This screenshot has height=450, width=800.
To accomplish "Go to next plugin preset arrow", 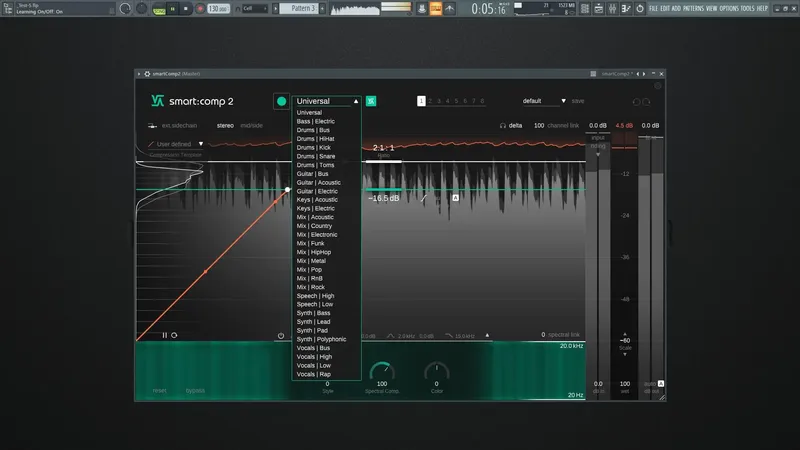I will point(644,74).
